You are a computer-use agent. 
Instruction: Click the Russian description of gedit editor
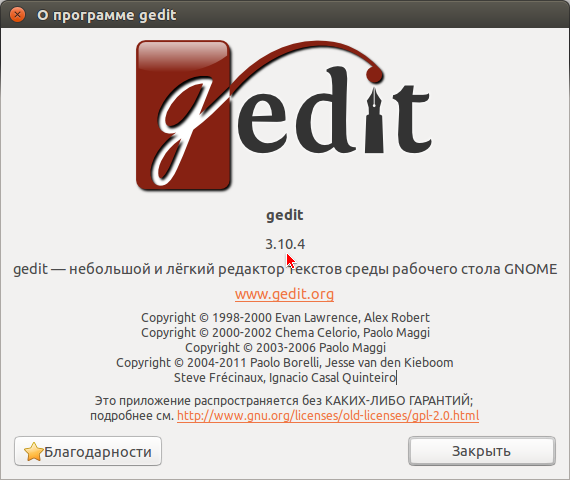pyautogui.click(x=285, y=269)
